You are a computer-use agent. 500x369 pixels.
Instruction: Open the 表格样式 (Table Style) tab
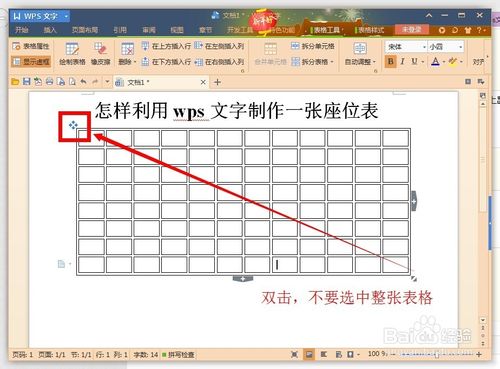click(x=370, y=30)
